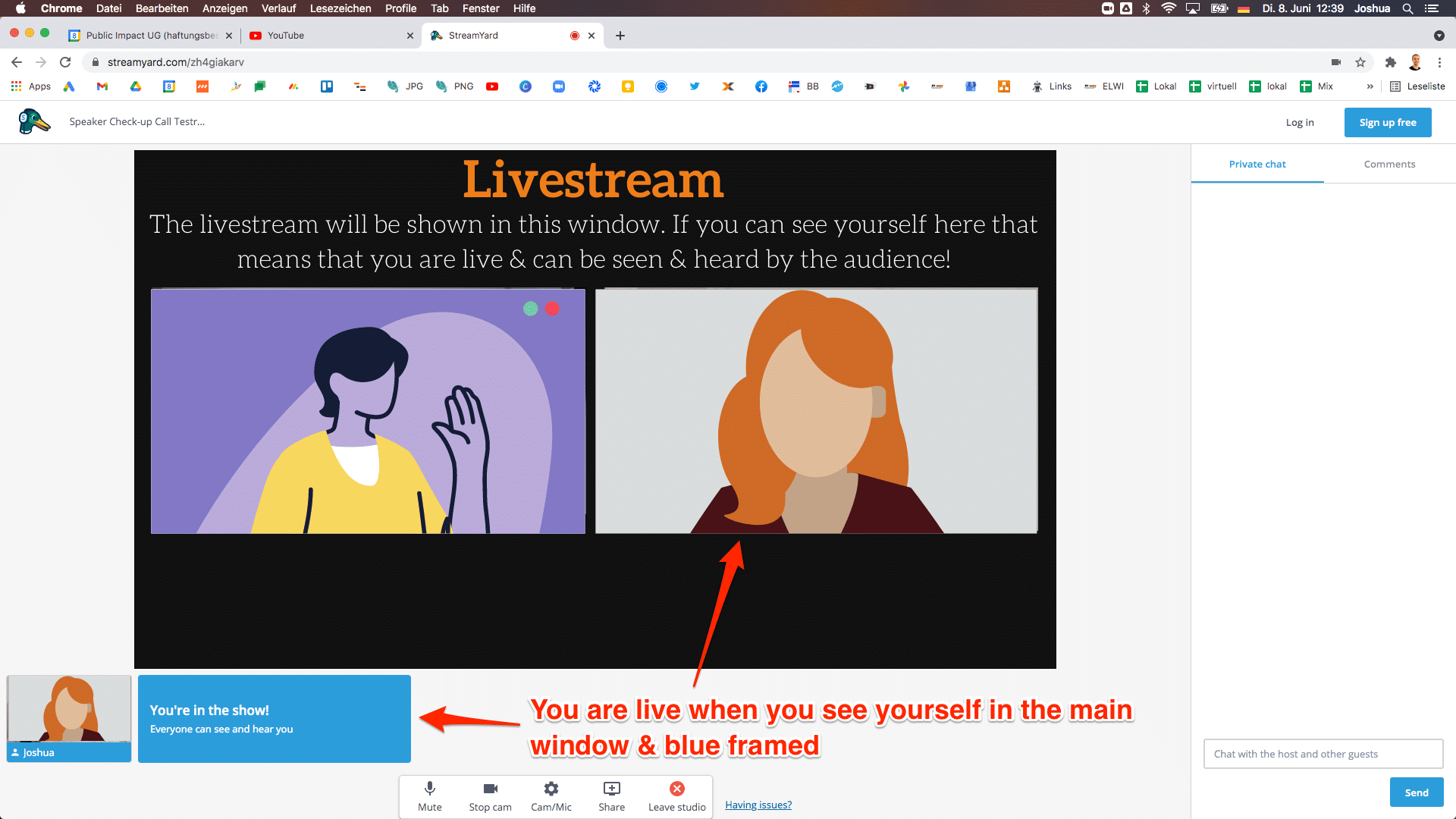Open the Links bookmark folder
This screenshot has height=819, width=1456.
pyautogui.click(x=1052, y=86)
